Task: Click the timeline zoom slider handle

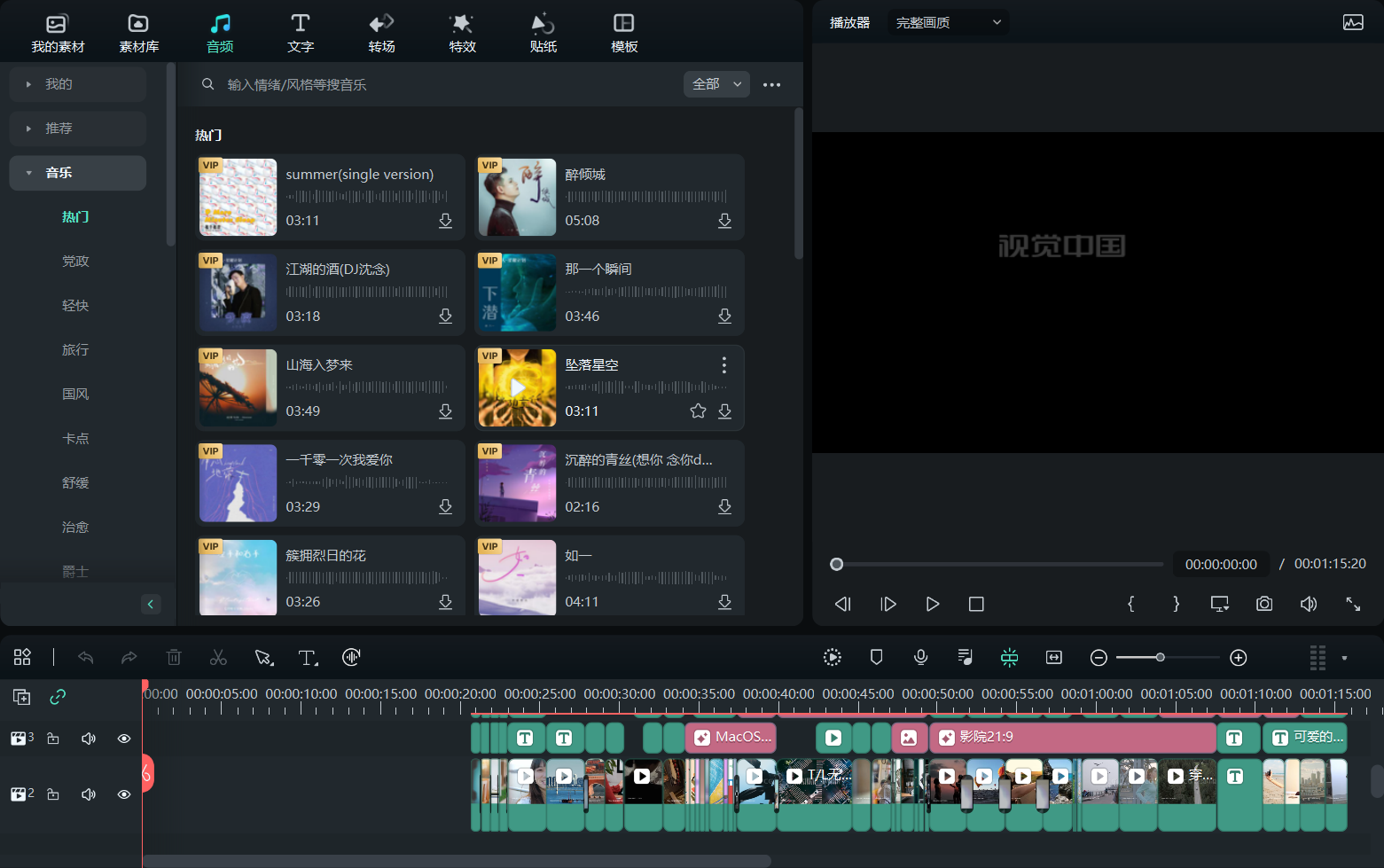Action: [x=1160, y=657]
